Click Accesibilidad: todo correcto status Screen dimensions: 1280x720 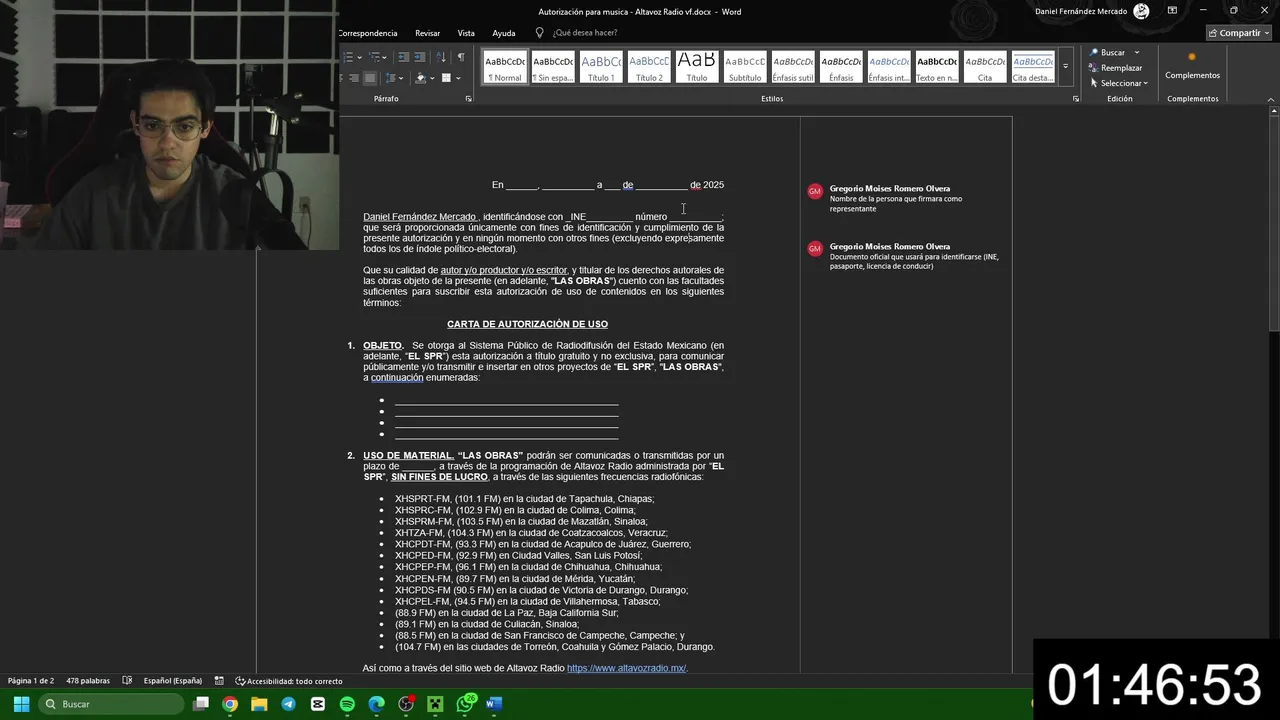click(x=289, y=681)
